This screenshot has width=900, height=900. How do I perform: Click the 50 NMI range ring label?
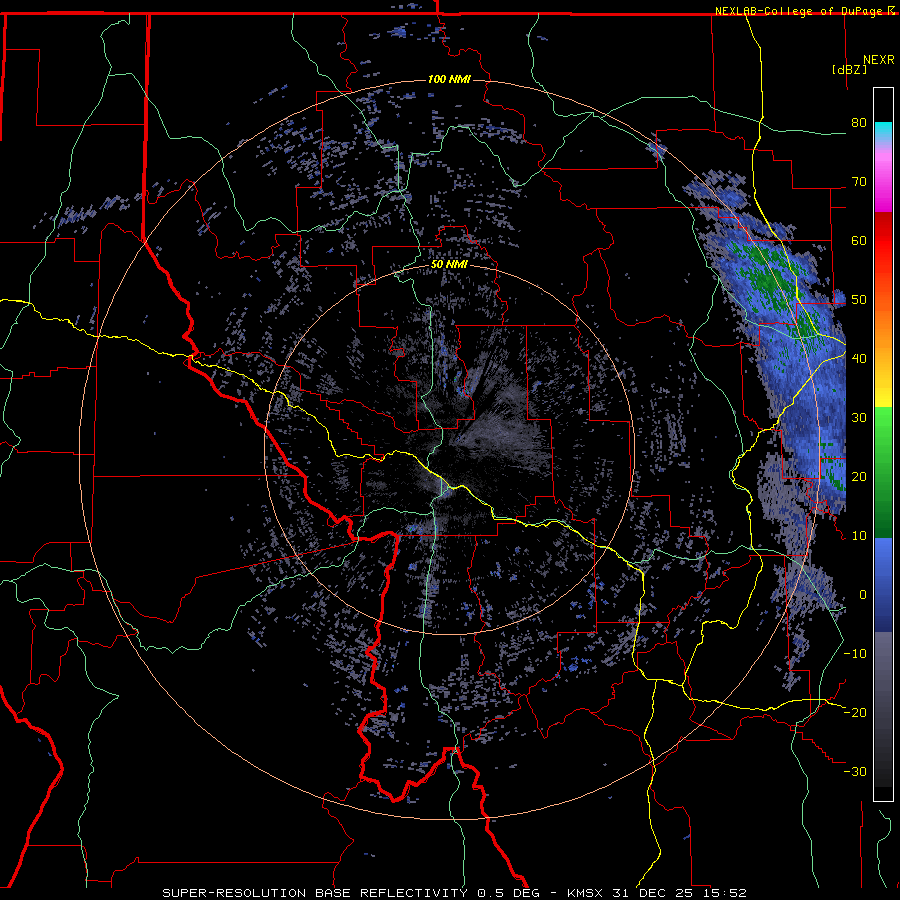tap(449, 265)
